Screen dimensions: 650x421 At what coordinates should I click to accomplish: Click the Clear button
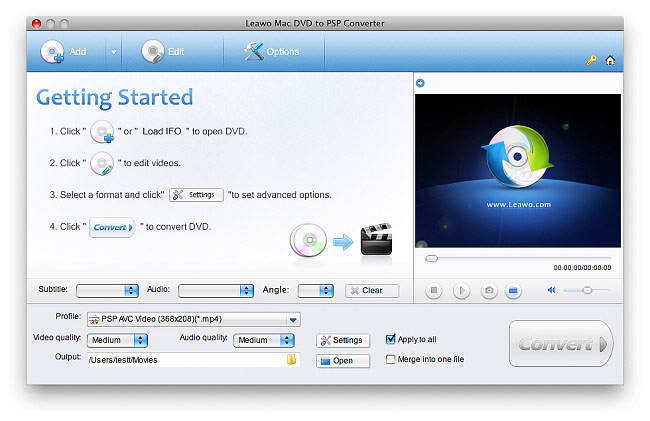tap(372, 290)
